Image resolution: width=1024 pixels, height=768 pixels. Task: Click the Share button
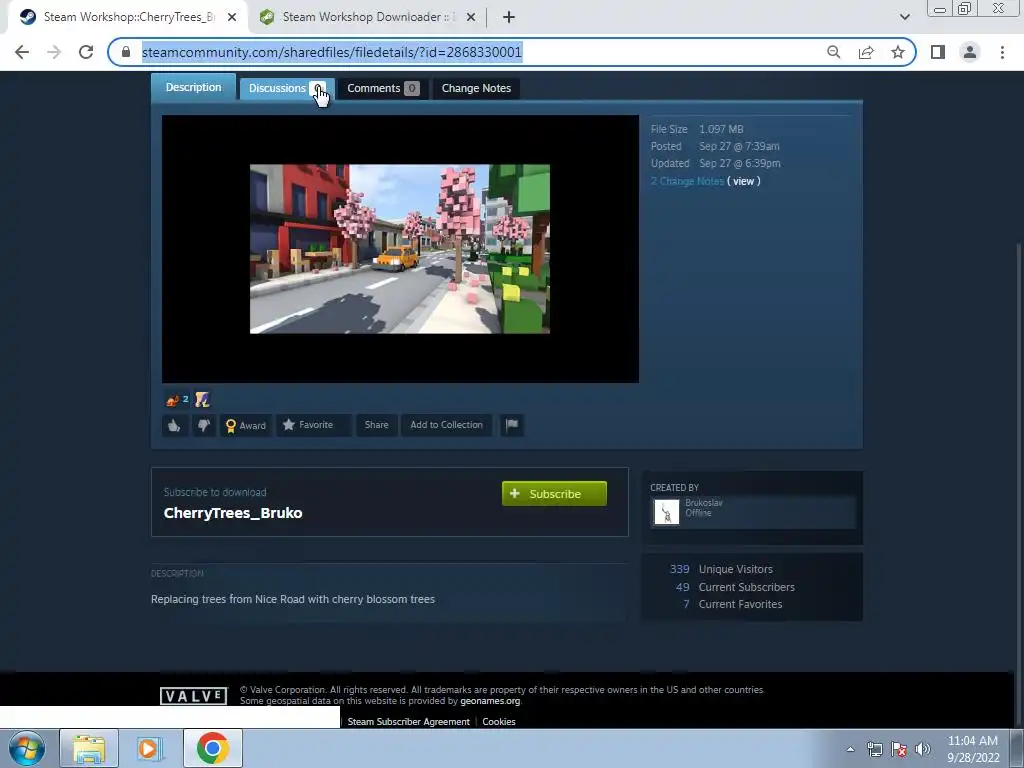[x=376, y=425]
